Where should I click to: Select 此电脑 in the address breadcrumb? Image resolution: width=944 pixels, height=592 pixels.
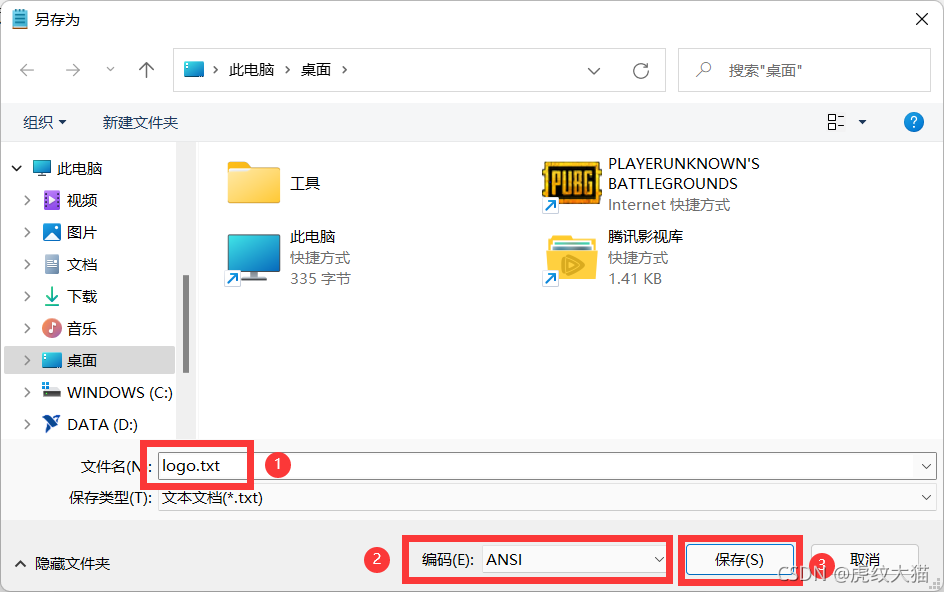coord(252,70)
